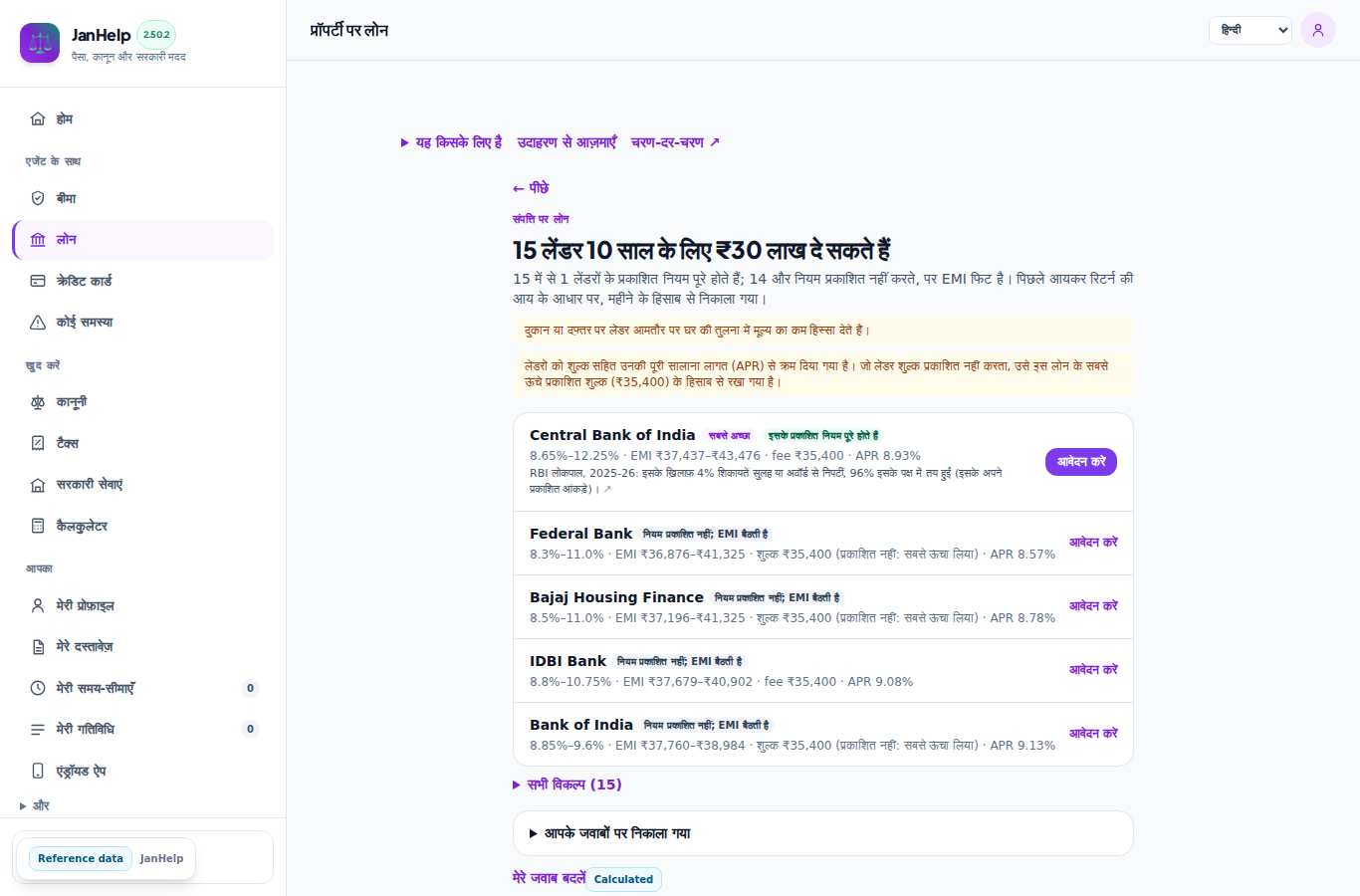Click the JanHelp scales logo icon
This screenshot has width=1360, height=896.
click(40, 43)
